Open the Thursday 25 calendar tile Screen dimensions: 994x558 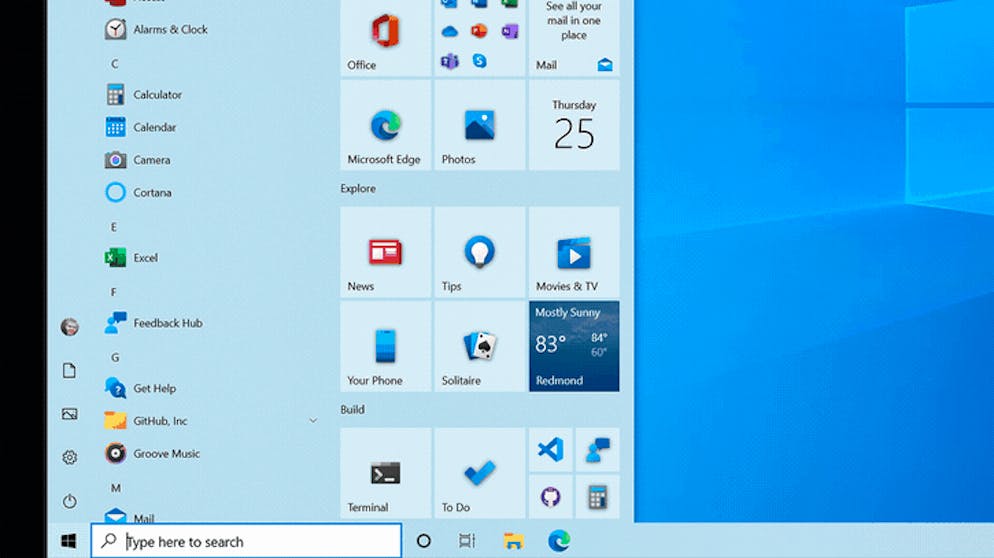(574, 125)
